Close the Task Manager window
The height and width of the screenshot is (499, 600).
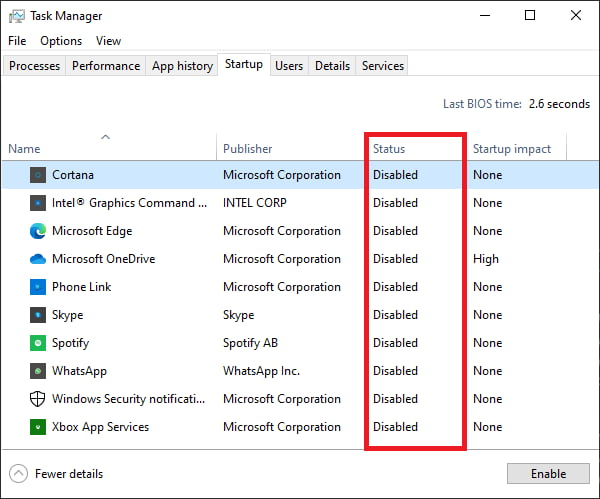pos(576,16)
